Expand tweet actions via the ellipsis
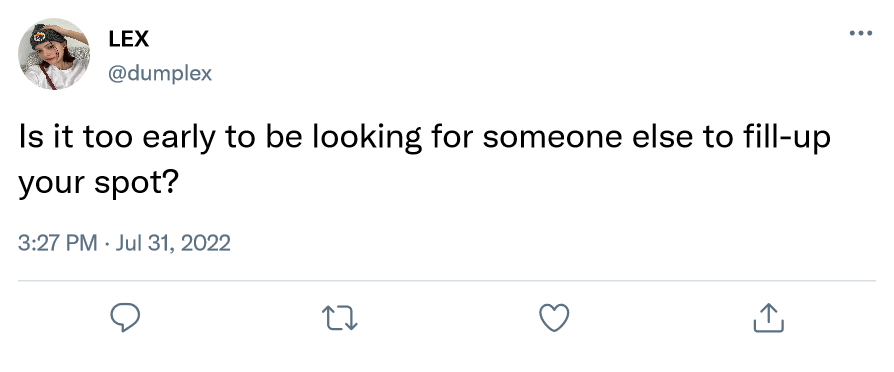Viewport: 894px width, 372px height. tap(860, 33)
